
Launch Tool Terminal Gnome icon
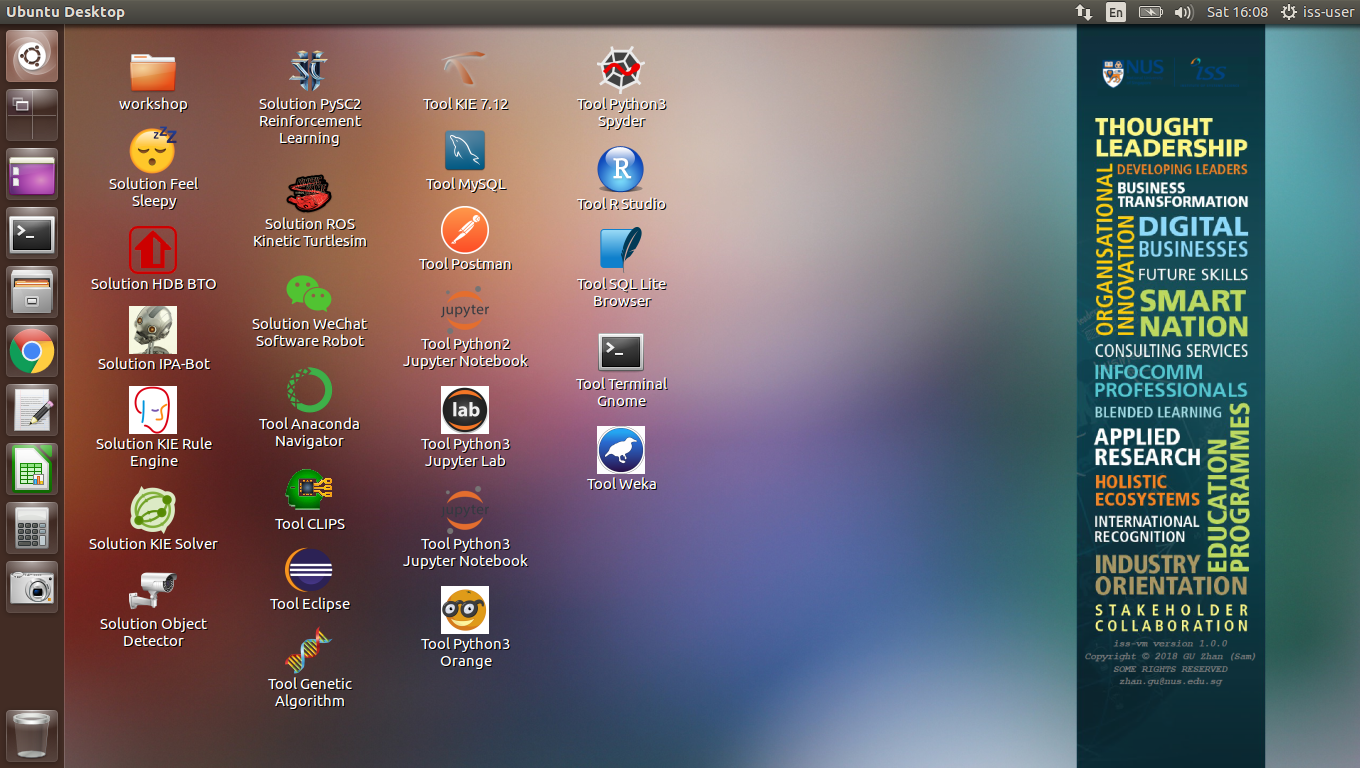(621, 352)
